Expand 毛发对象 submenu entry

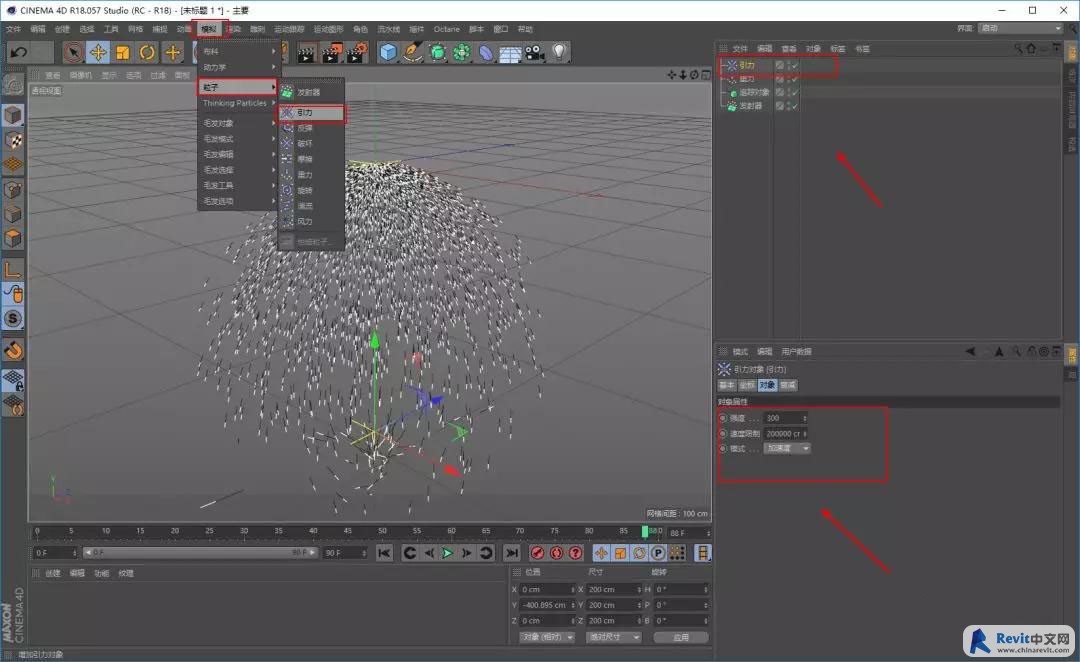[x=238, y=123]
